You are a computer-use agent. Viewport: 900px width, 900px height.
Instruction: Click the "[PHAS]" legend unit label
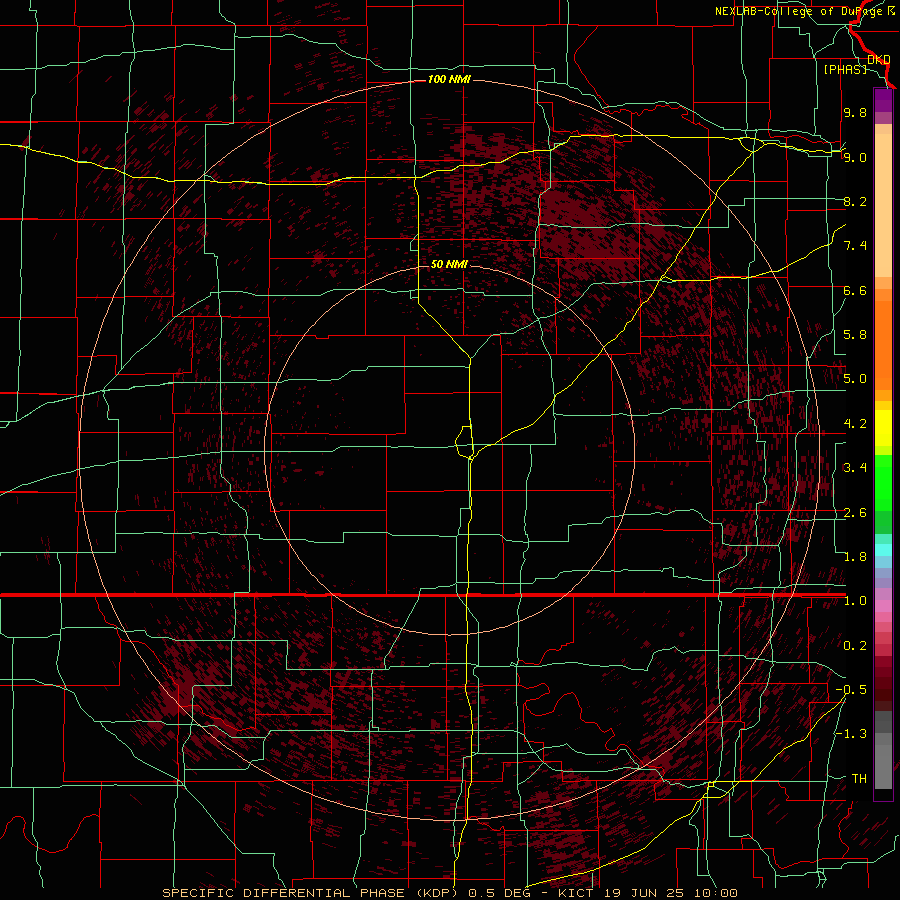click(845, 69)
